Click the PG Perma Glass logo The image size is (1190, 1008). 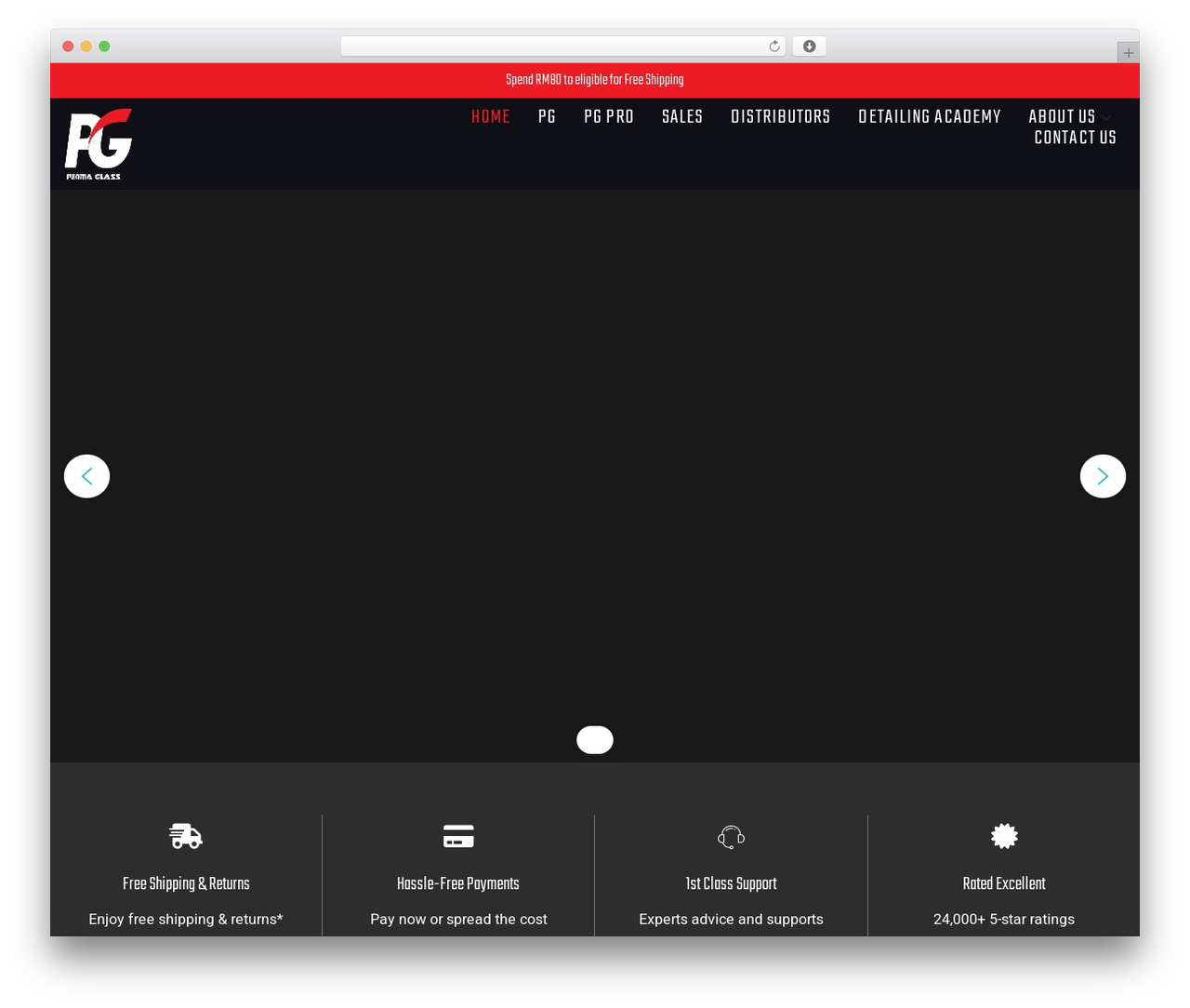pyautogui.click(x=99, y=144)
